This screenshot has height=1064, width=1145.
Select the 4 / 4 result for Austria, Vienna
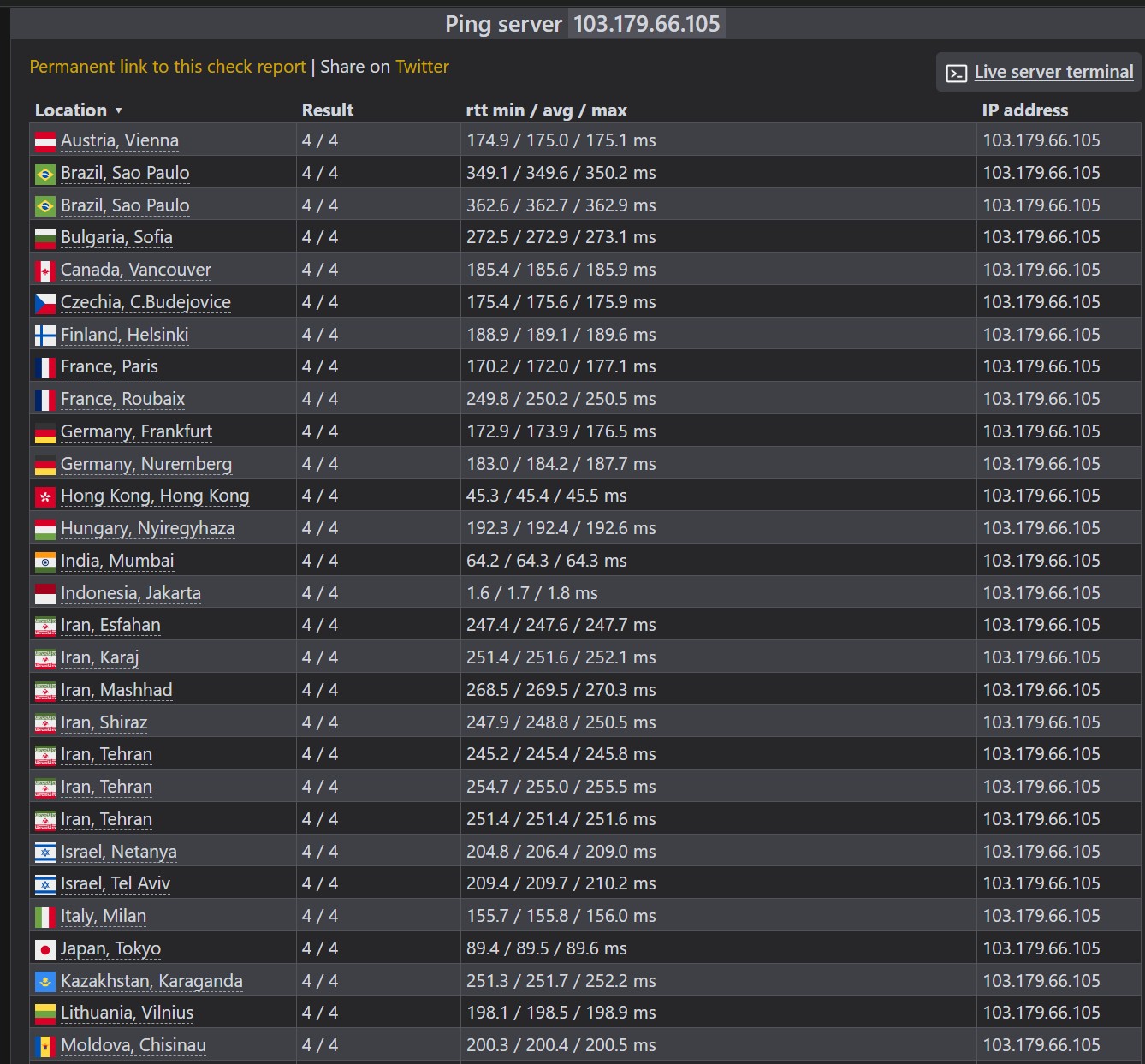(320, 140)
